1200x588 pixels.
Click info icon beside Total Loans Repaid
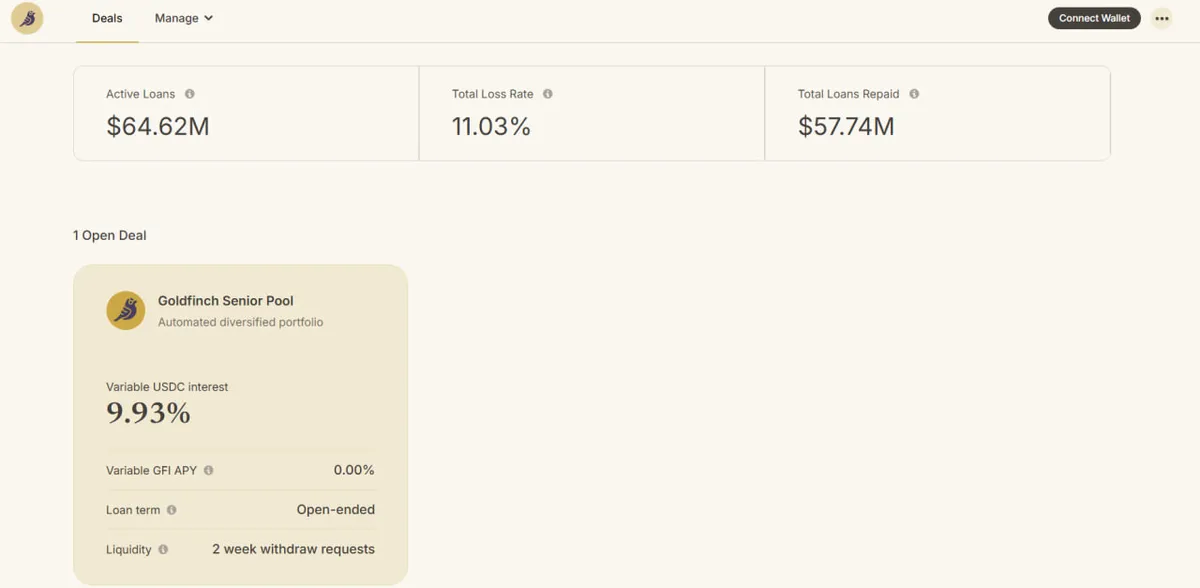(914, 94)
